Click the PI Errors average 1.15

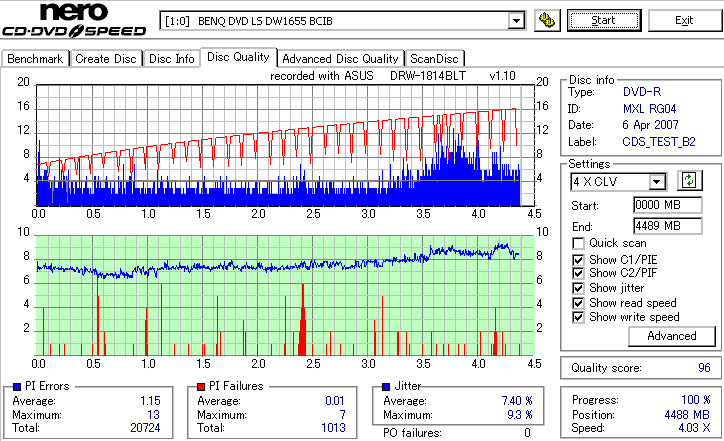coord(150,401)
